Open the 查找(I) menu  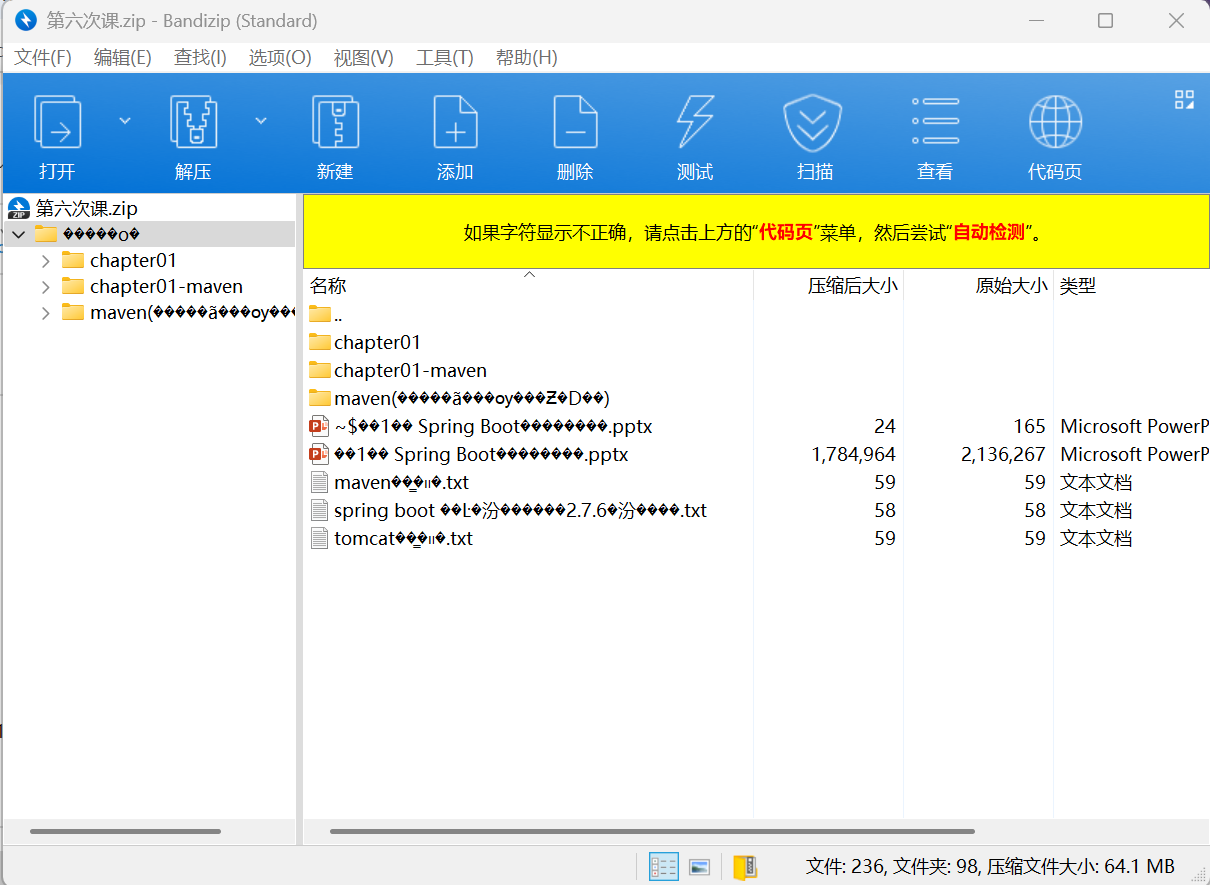(200, 58)
